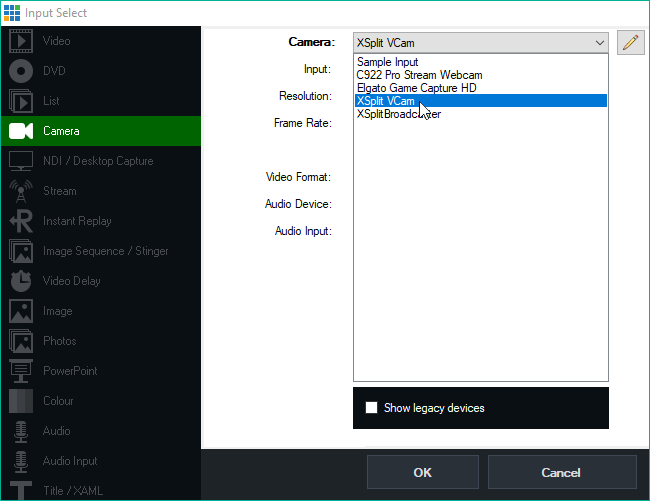Click the vMix logo in title bar

pos(12,13)
